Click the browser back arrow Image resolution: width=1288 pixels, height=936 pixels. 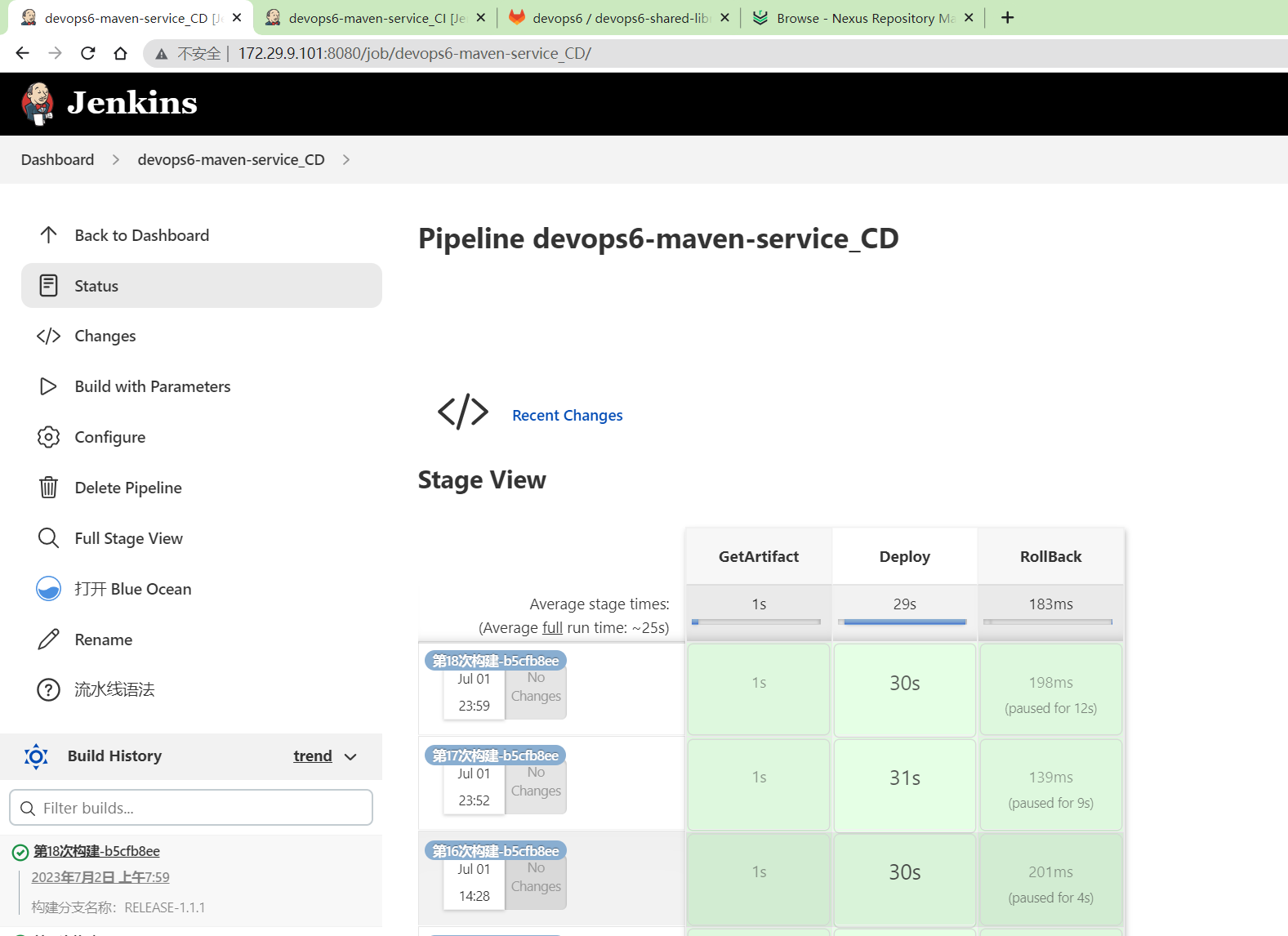22,53
